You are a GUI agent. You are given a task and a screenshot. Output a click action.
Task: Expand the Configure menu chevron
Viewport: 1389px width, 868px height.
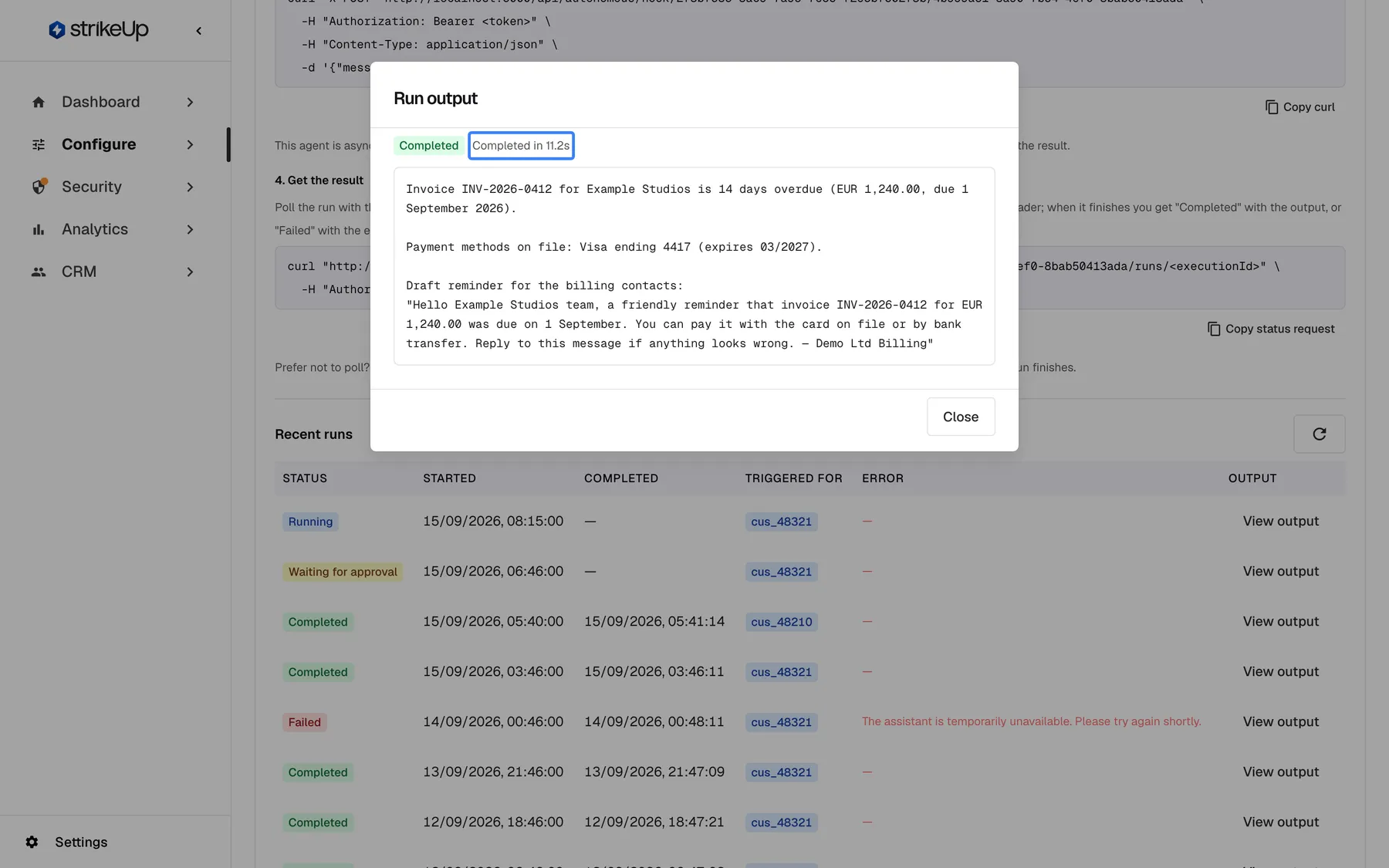190,144
